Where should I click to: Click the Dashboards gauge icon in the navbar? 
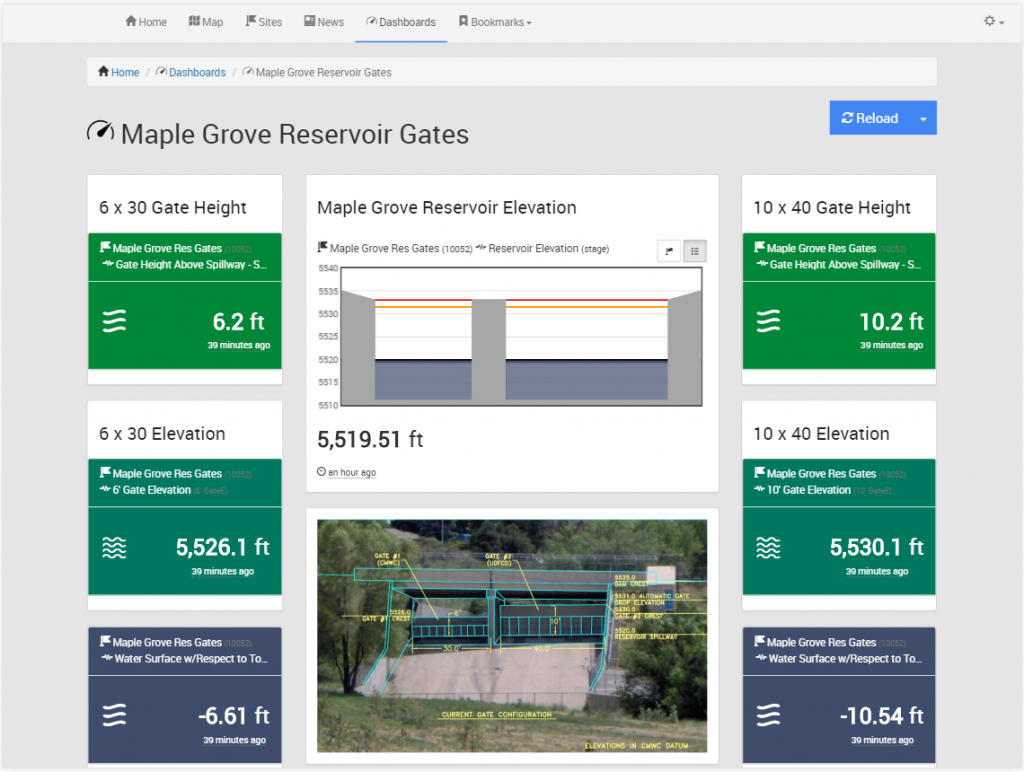click(x=372, y=22)
